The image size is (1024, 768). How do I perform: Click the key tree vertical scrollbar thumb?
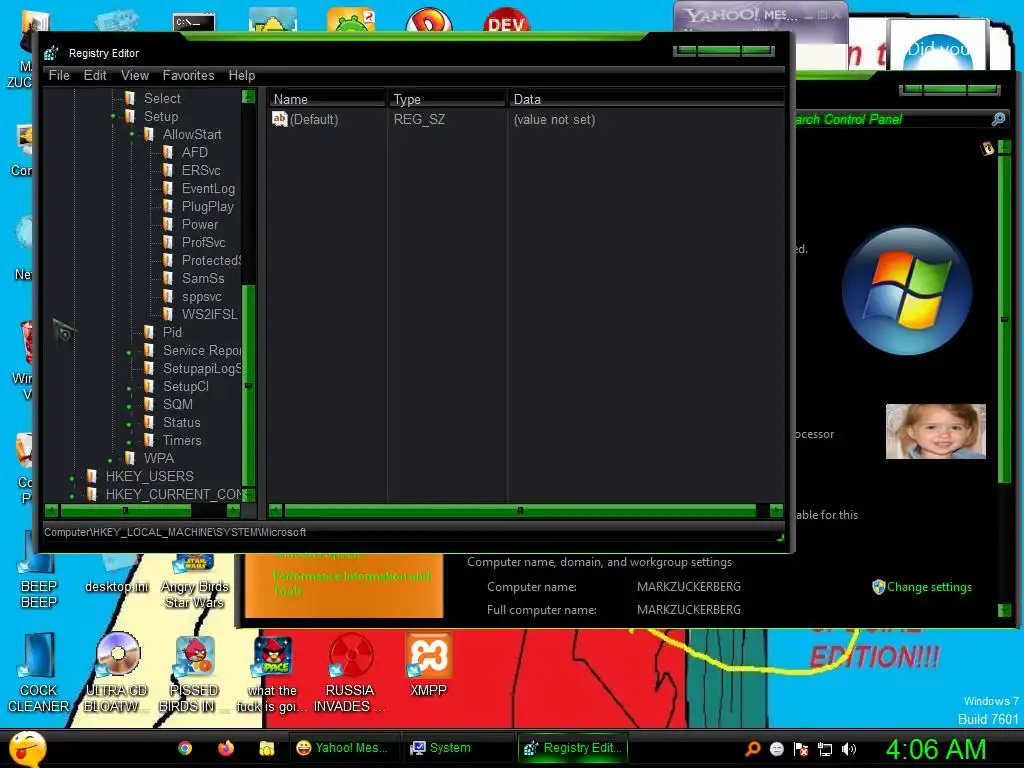pos(248,385)
